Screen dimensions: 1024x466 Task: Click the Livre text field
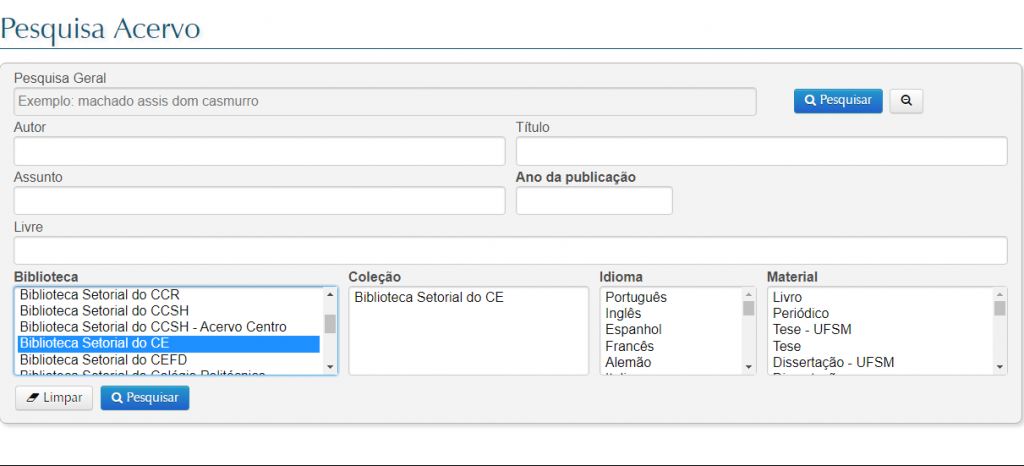pyautogui.click(x=510, y=251)
